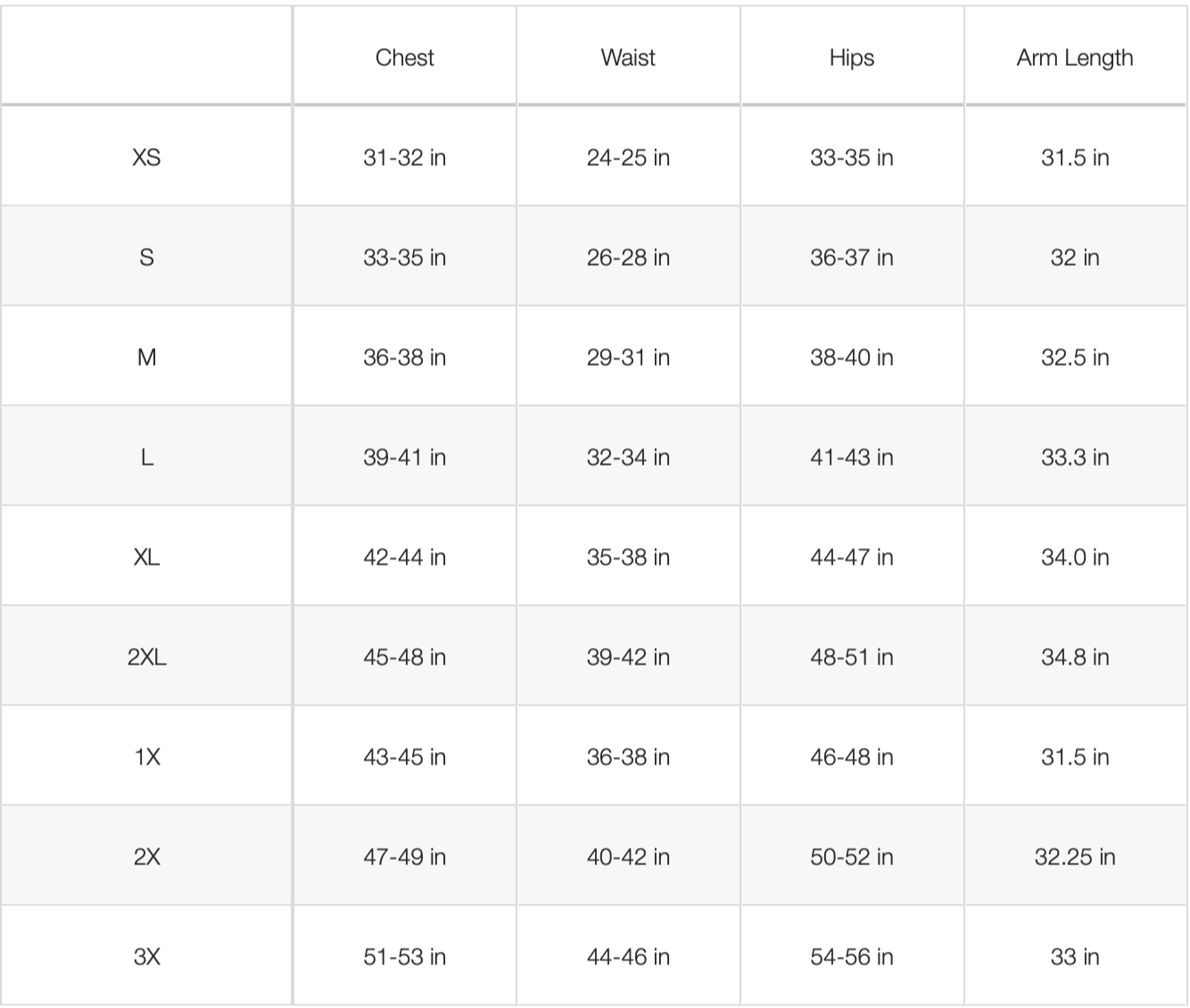Select the XL size row label
Viewport: 1190px width, 1008px height.
[146, 558]
